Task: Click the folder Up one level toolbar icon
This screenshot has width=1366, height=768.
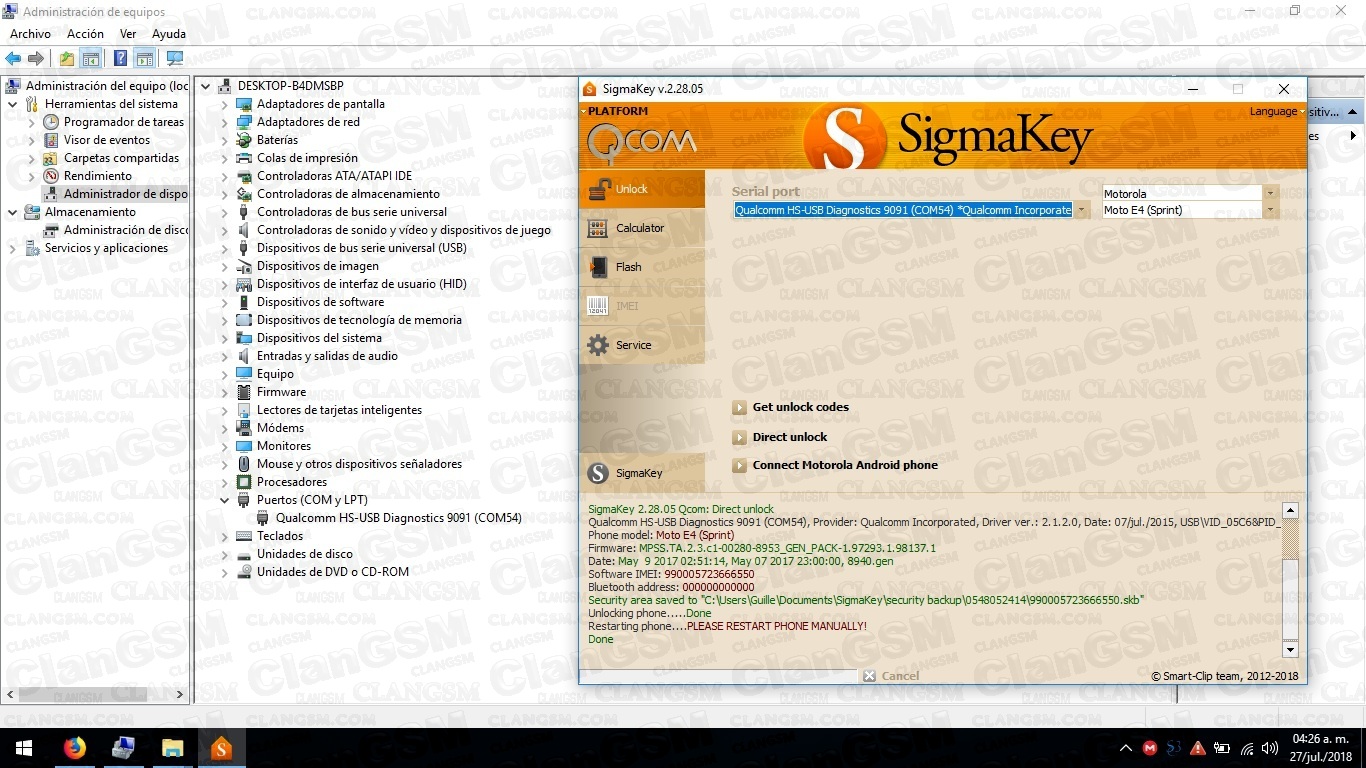Action: [x=66, y=59]
